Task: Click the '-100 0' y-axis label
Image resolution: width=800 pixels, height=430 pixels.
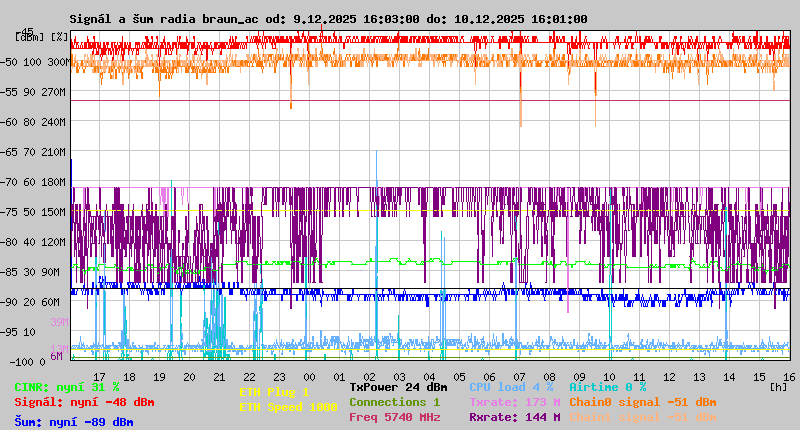Action: [x=27, y=362]
